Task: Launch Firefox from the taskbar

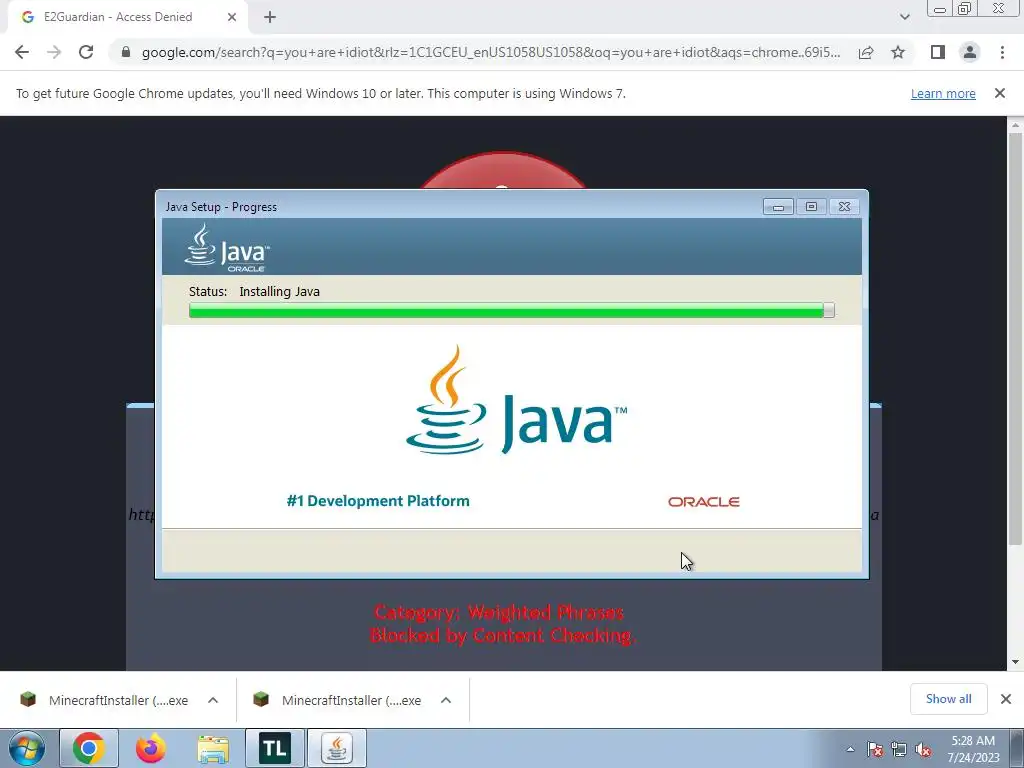Action: [x=150, y=748]
